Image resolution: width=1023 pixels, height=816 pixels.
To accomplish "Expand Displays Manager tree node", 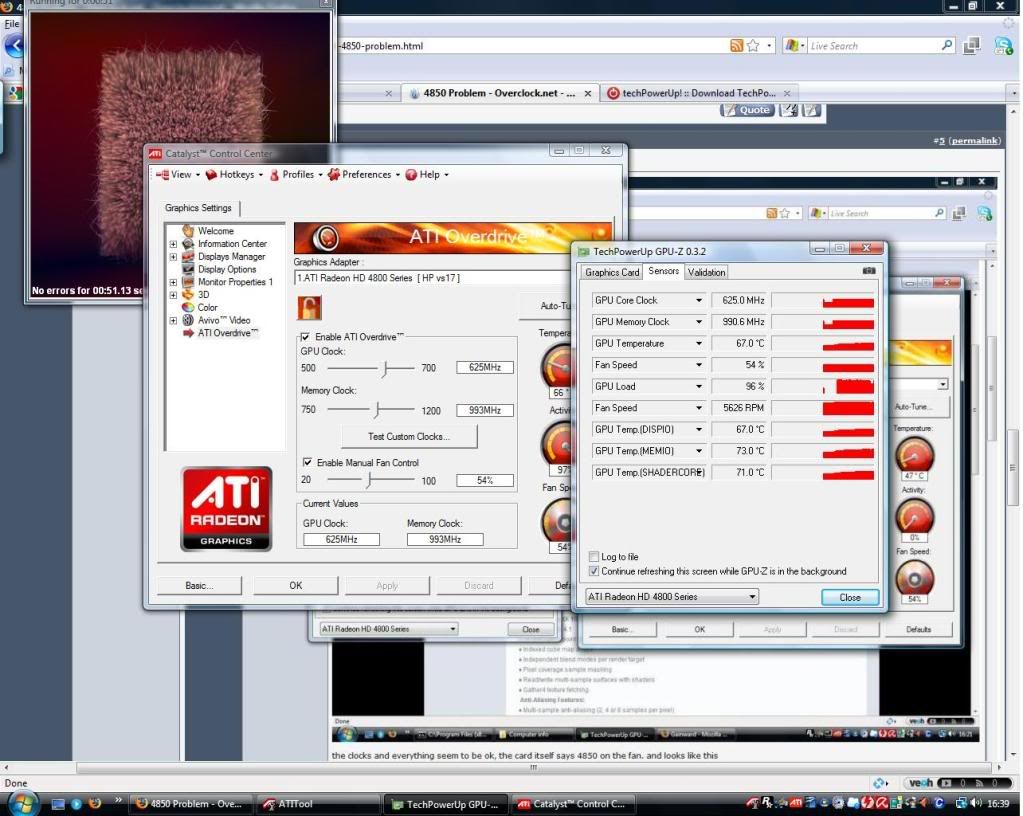I will [x=173, y=257].
